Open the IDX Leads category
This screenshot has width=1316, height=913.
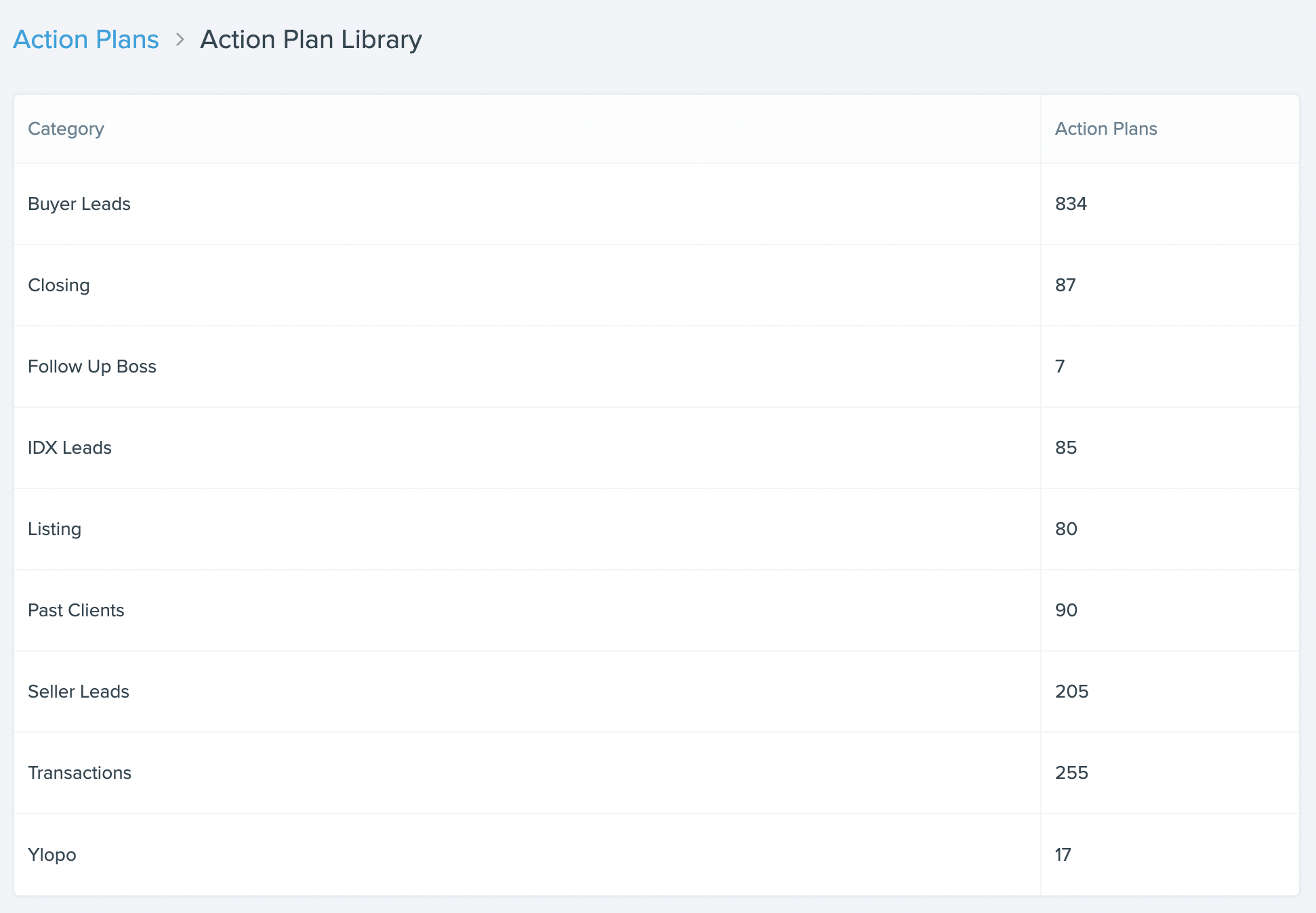[70, 448]
